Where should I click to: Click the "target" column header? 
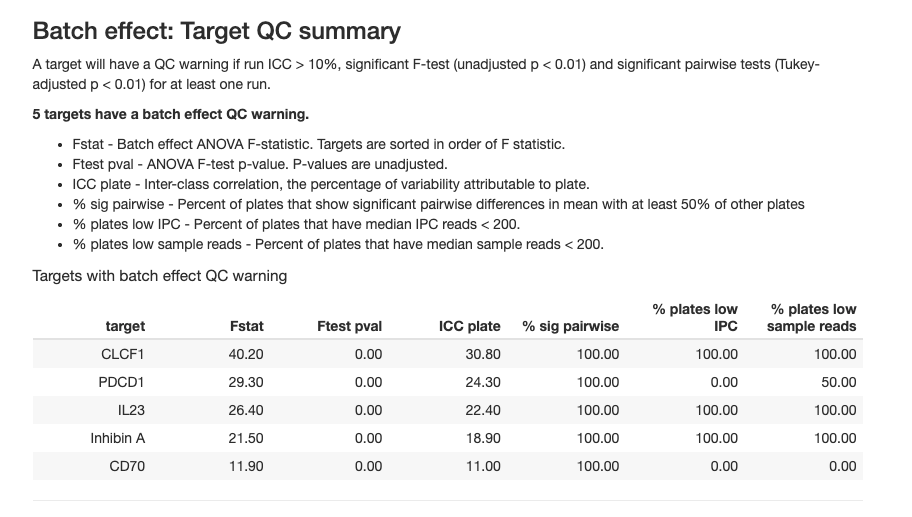tap(125, 326)
